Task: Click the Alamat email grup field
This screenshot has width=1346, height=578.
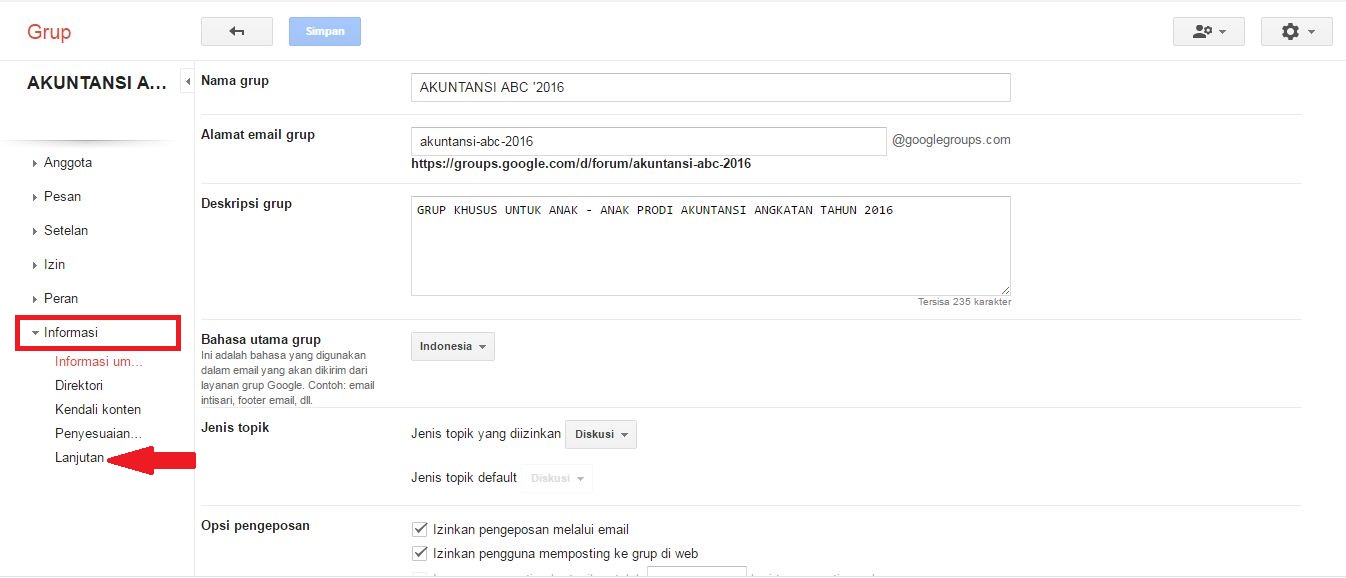Action: point(648,141)
